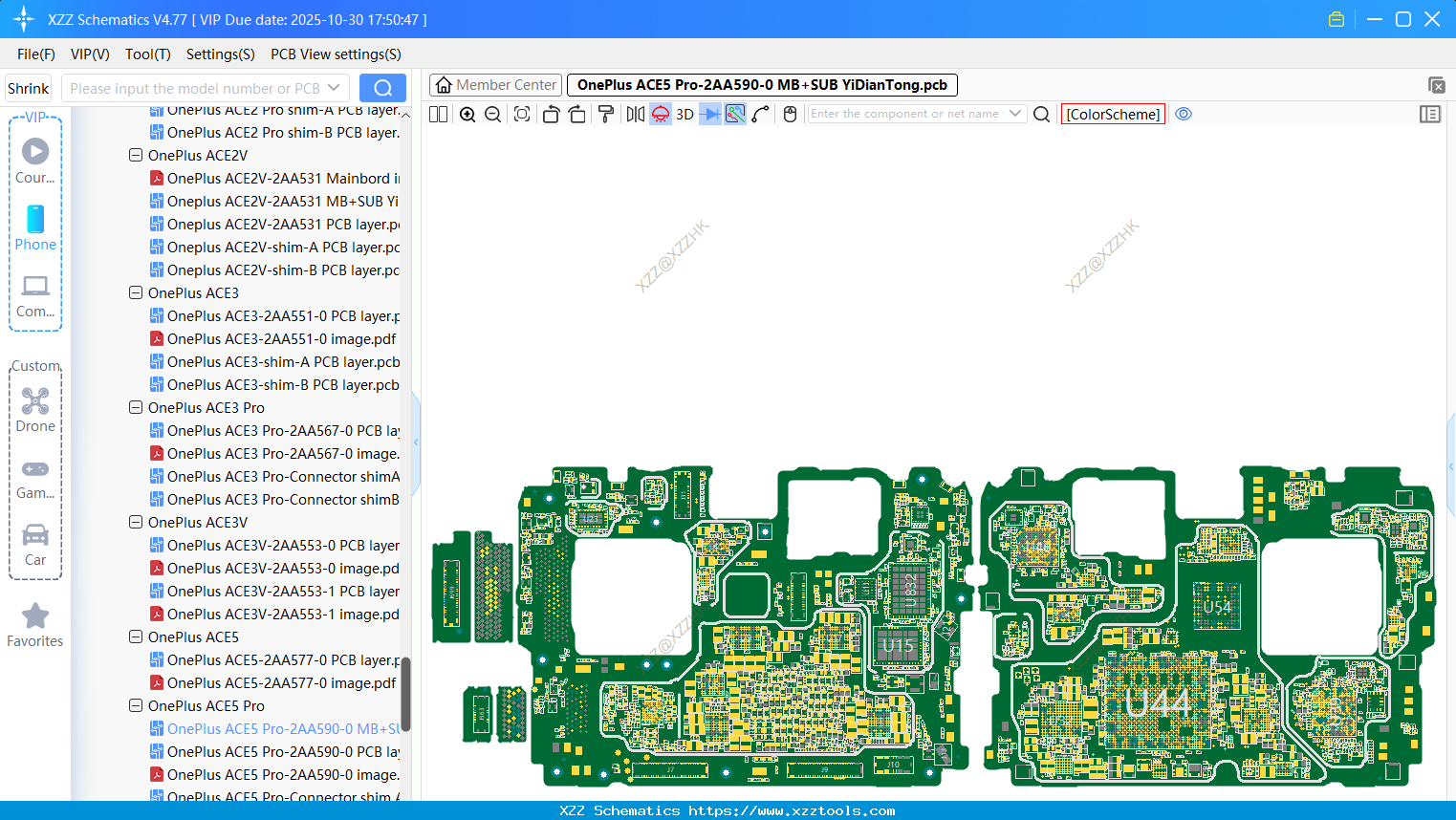This screenshot has width=1456, height=820.
Task: Select the Game console sidebar category
Action: pos(35,479)
